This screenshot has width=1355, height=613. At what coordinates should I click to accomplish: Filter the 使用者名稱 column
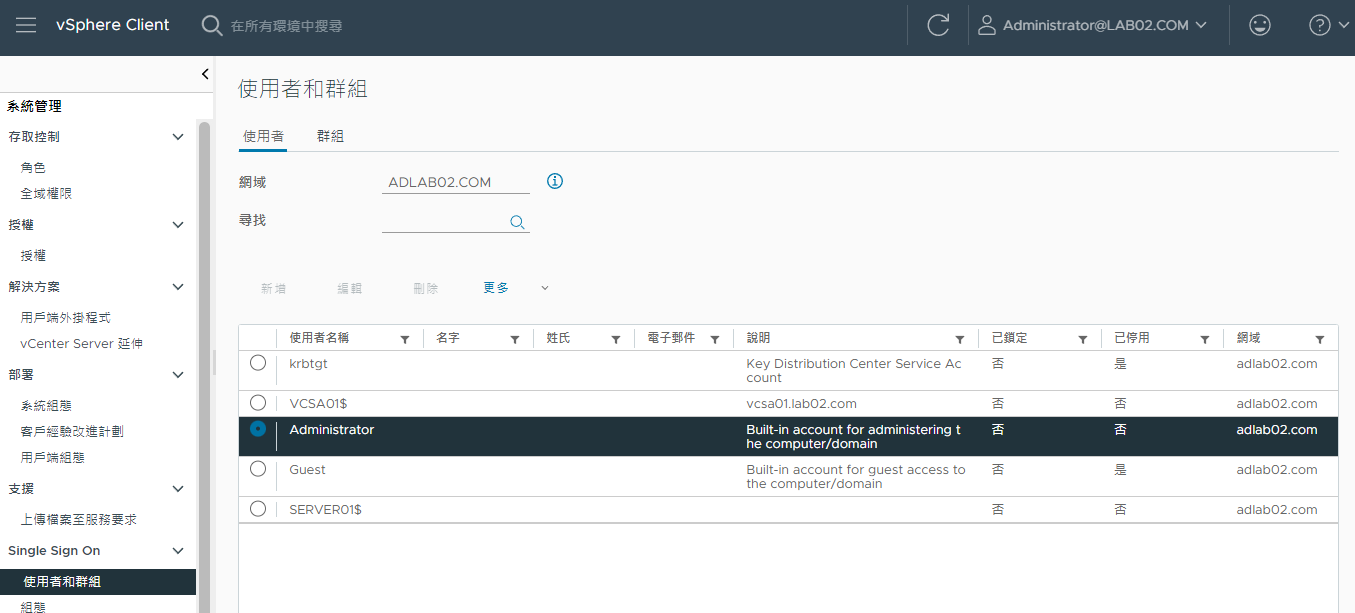pos(405,339)
